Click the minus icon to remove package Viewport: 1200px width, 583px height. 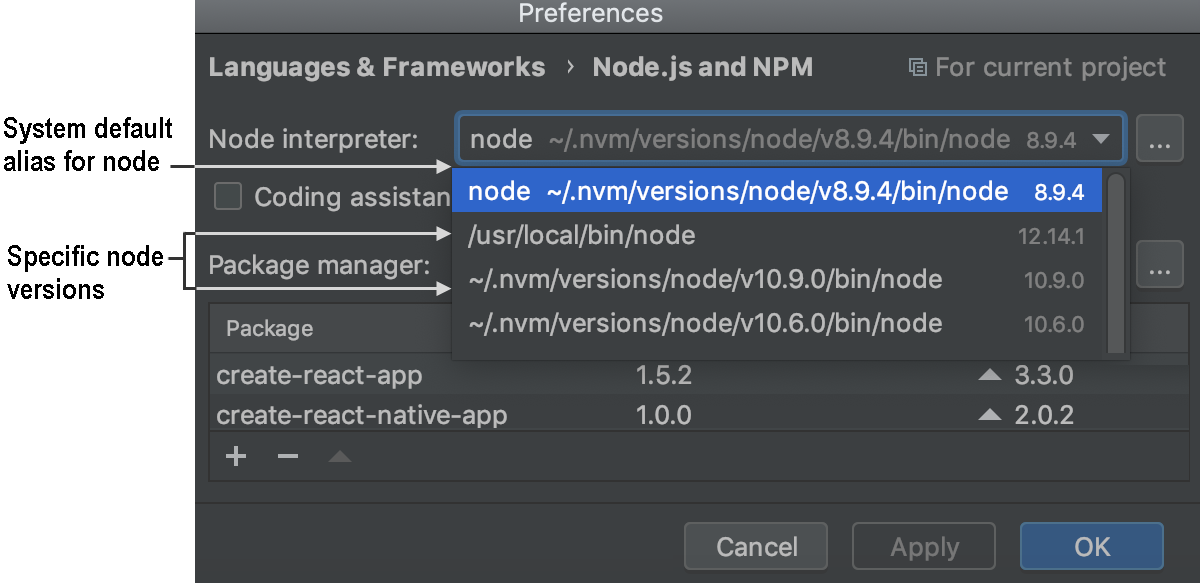click(288, 457)
